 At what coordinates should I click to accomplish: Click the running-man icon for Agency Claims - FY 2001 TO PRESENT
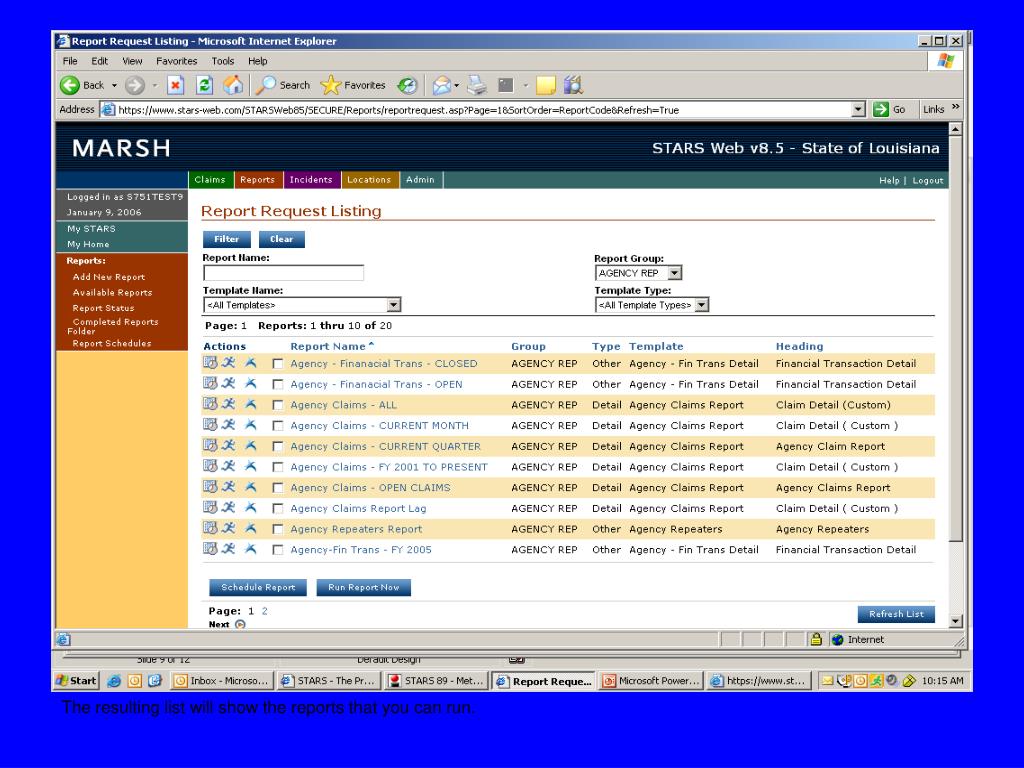pyautogui.click(x=229, y=466)
